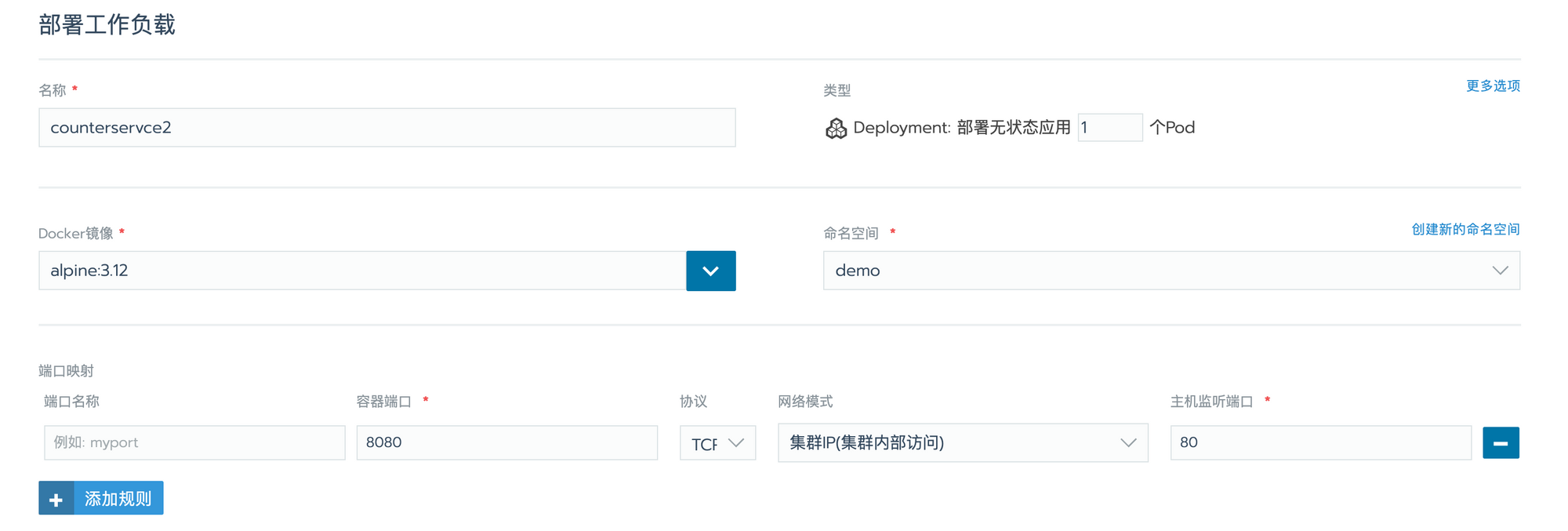The height and width of the screenshot is (531, 1568).
Task: Select the 容器端口 8080 input
Action: point(506,443)
